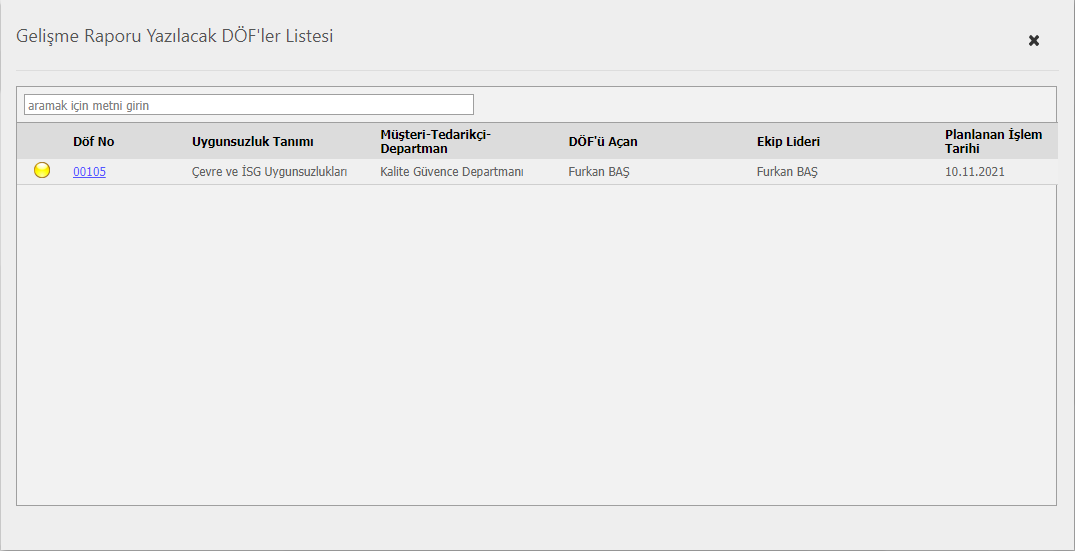Focus the 'aramak için metni girin' search box
This screenshot has height=551, width=1075.
248,105
